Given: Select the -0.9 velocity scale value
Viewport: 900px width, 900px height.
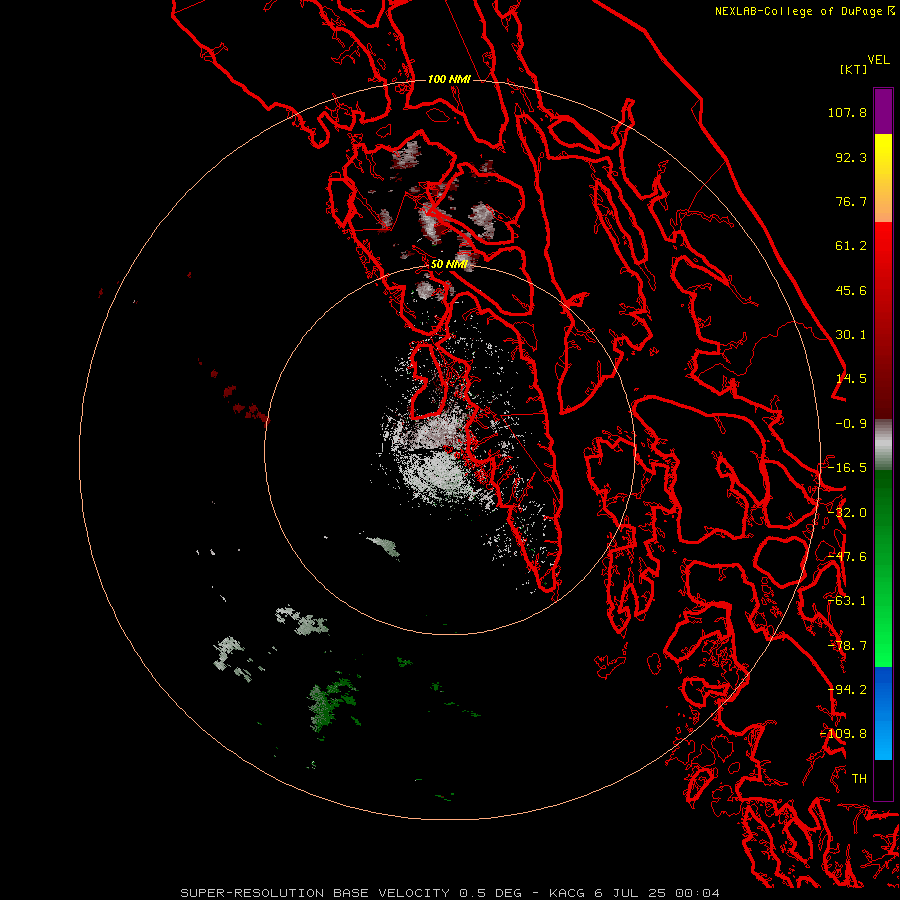Looking at the screenshot, I should [x=851, y=424].
